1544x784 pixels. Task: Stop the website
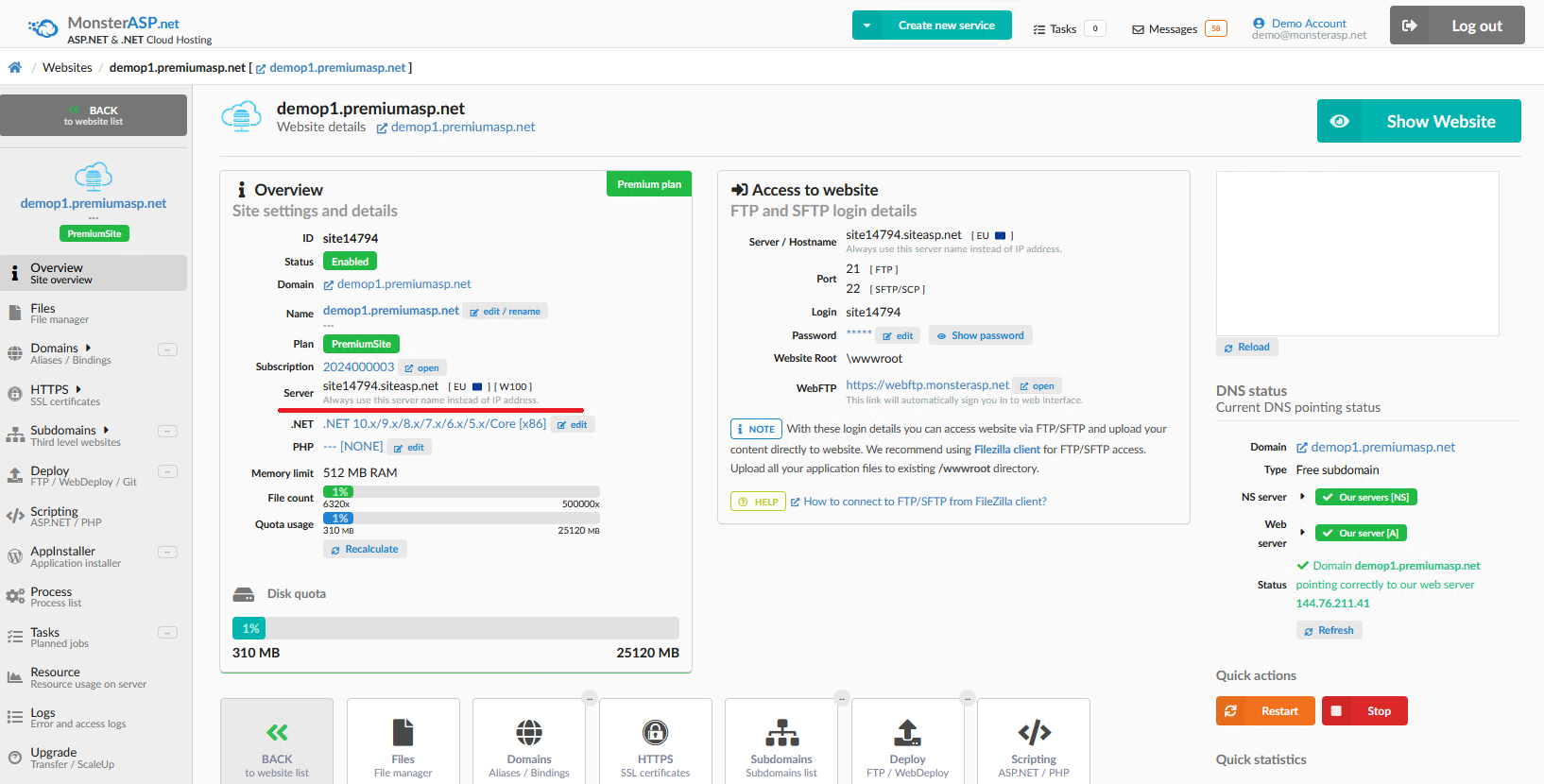click(1364, 710)
